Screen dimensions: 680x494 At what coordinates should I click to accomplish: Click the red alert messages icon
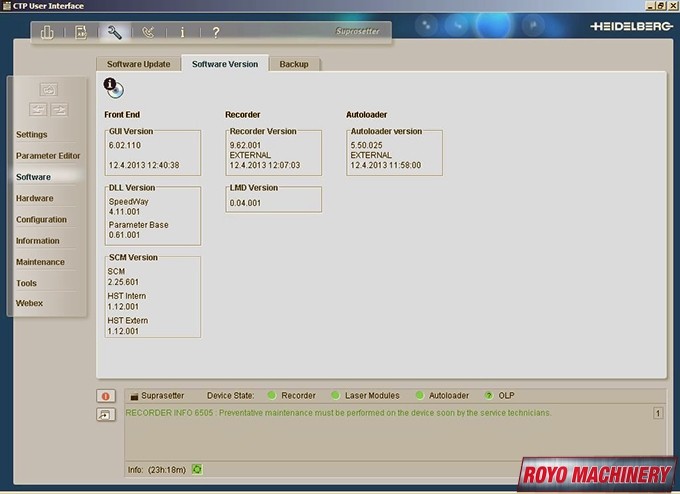(x=104, y=396)
